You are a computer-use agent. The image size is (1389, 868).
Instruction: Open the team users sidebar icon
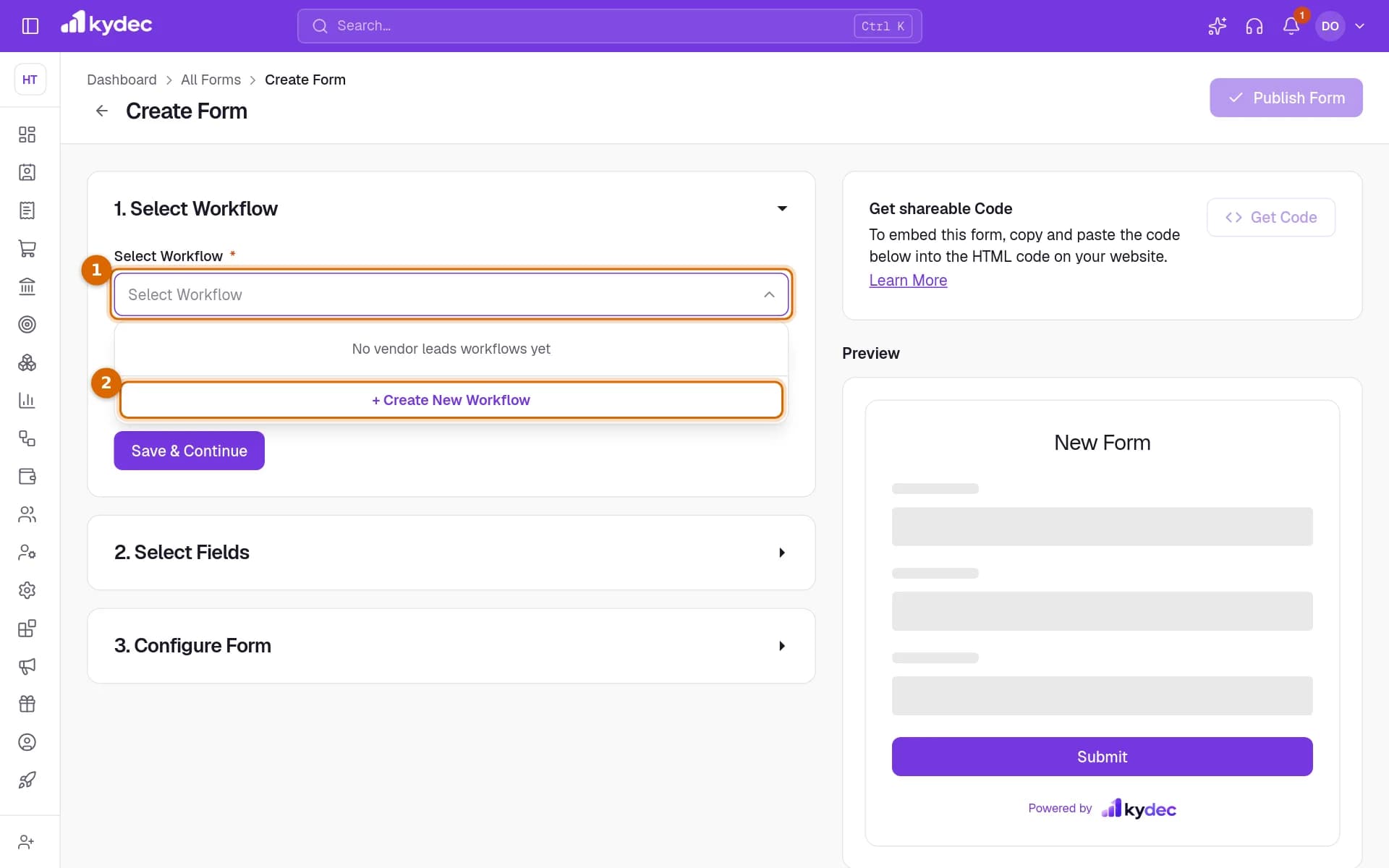point(27,514)
